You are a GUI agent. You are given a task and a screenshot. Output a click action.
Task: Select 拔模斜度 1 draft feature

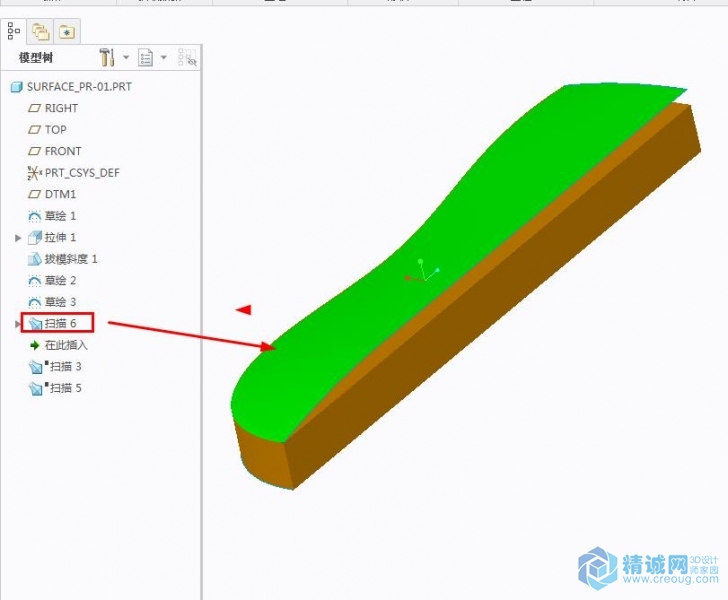(x=71, y=259)
